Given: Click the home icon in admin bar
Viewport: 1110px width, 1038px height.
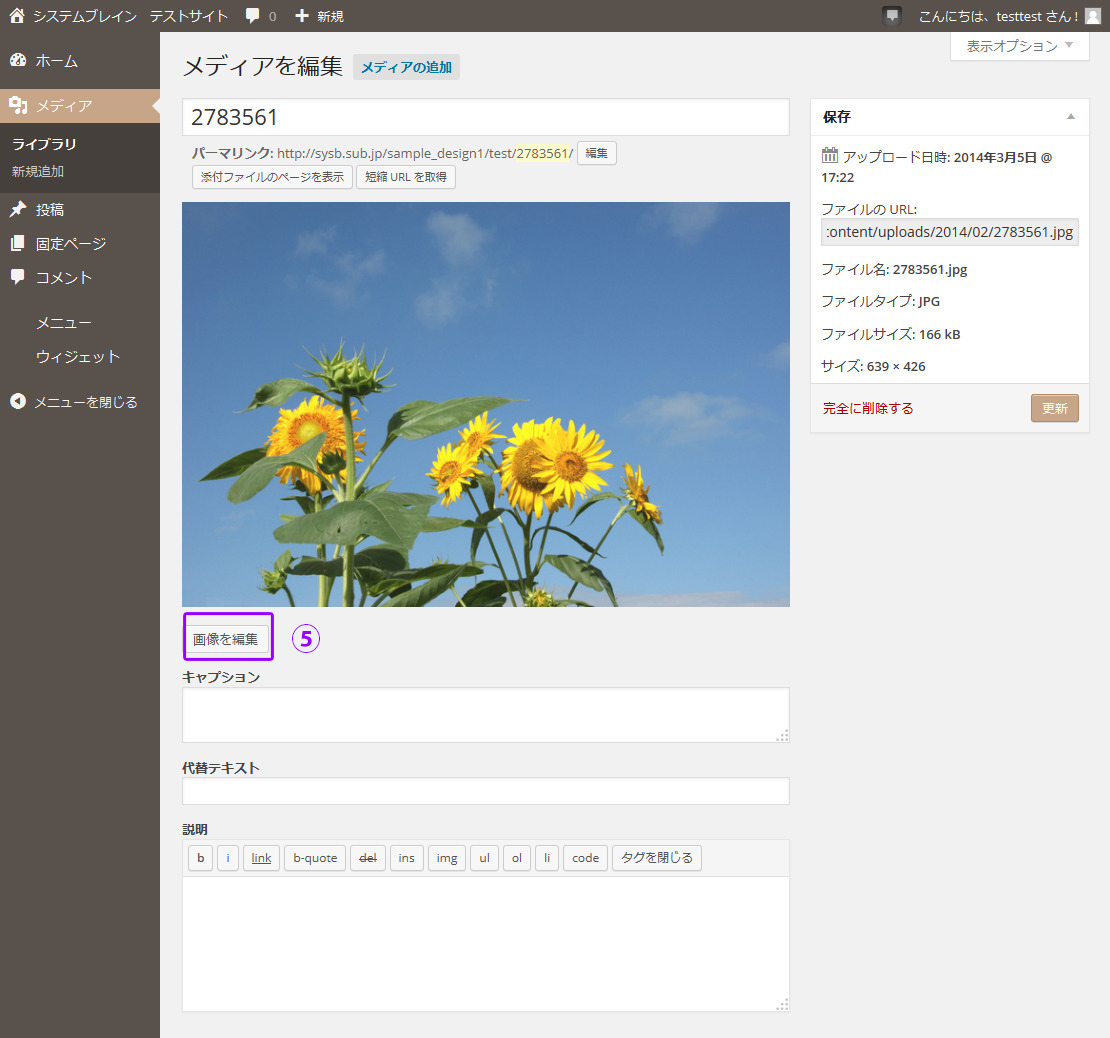Looking at the screenshot, I should point(16,16).
